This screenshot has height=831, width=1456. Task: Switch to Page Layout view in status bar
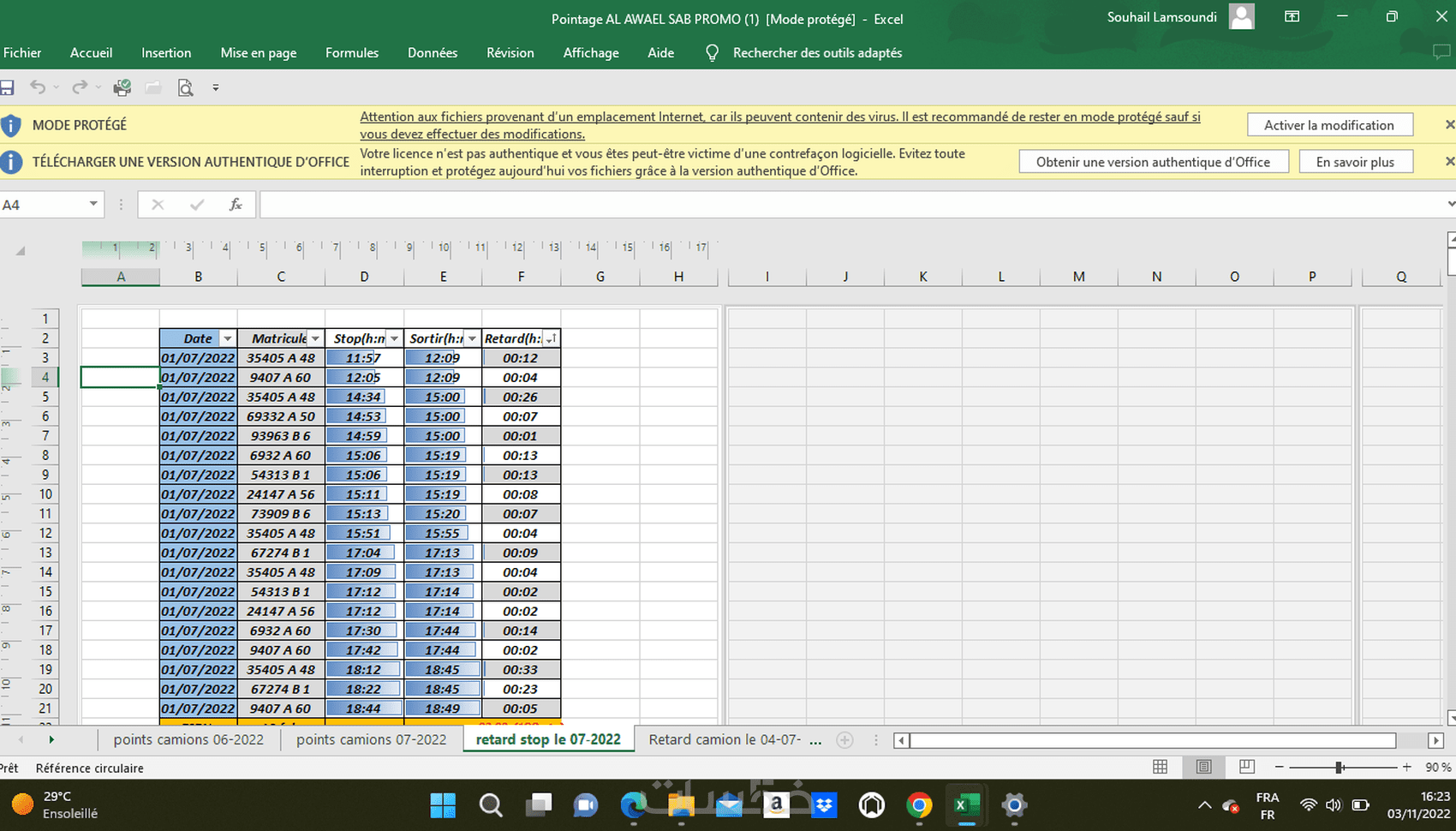coord(1203,767)
